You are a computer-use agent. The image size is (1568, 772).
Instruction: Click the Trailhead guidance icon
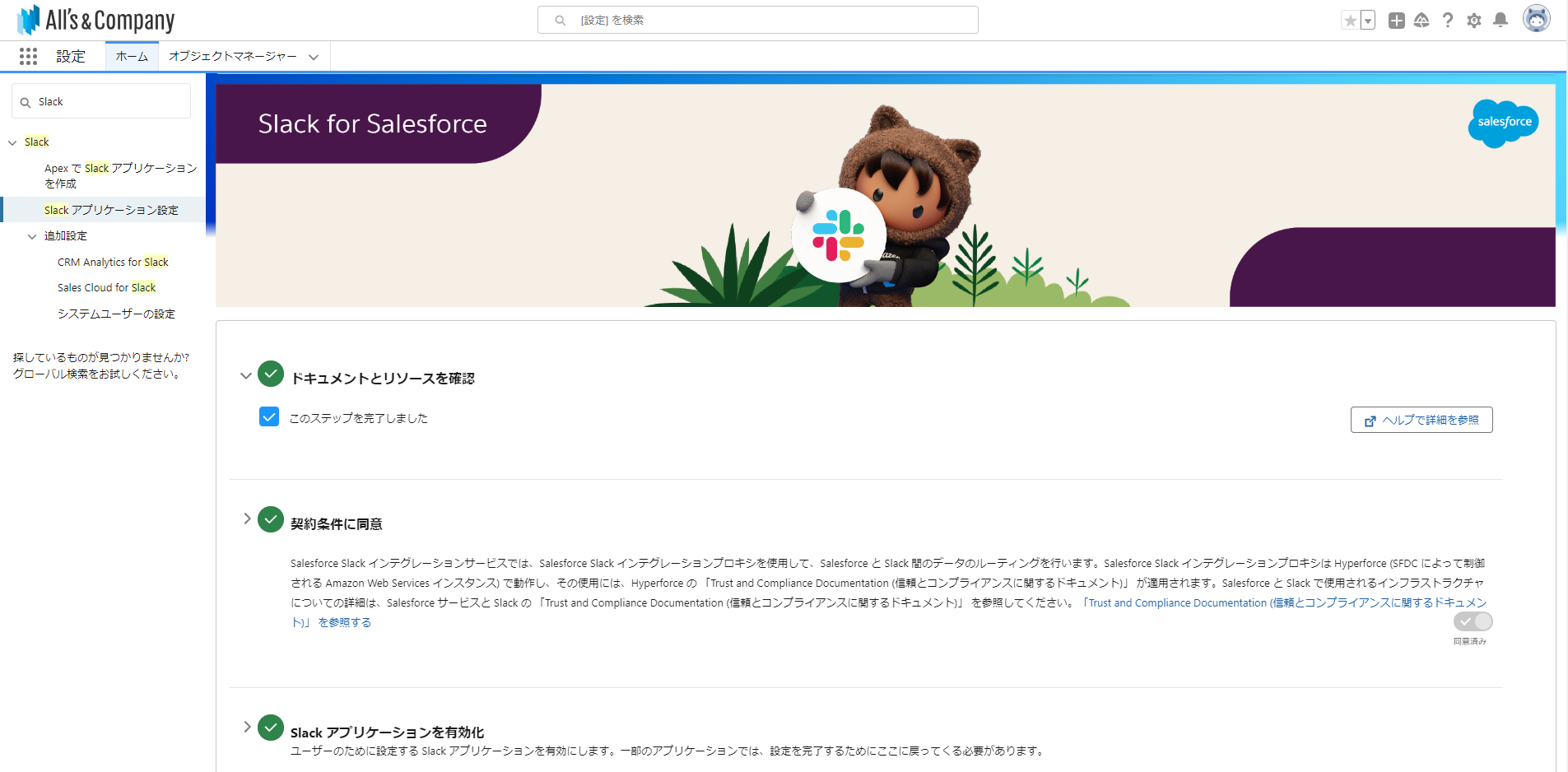[x=1421, y=21]
